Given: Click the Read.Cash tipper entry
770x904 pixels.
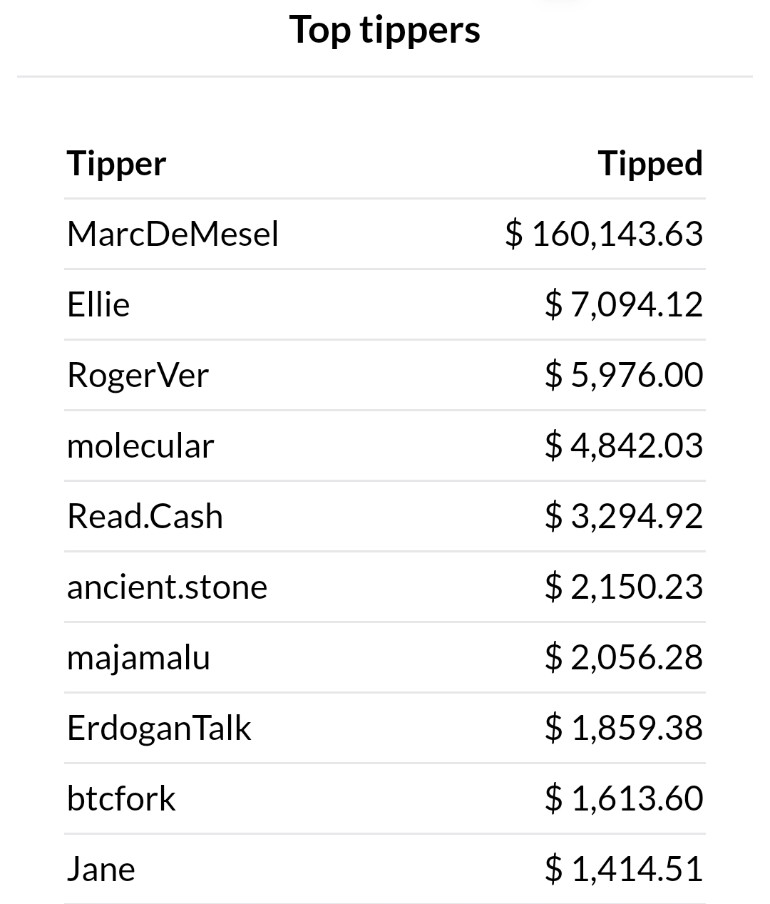Looking at the screenshot, I should click(145, 516).
